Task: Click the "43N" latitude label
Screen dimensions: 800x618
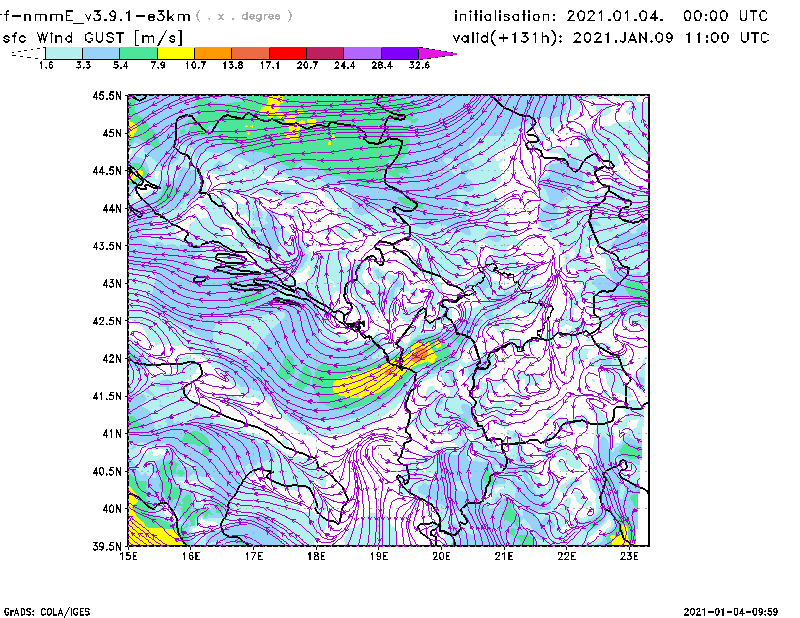Action: pos(112,283)
